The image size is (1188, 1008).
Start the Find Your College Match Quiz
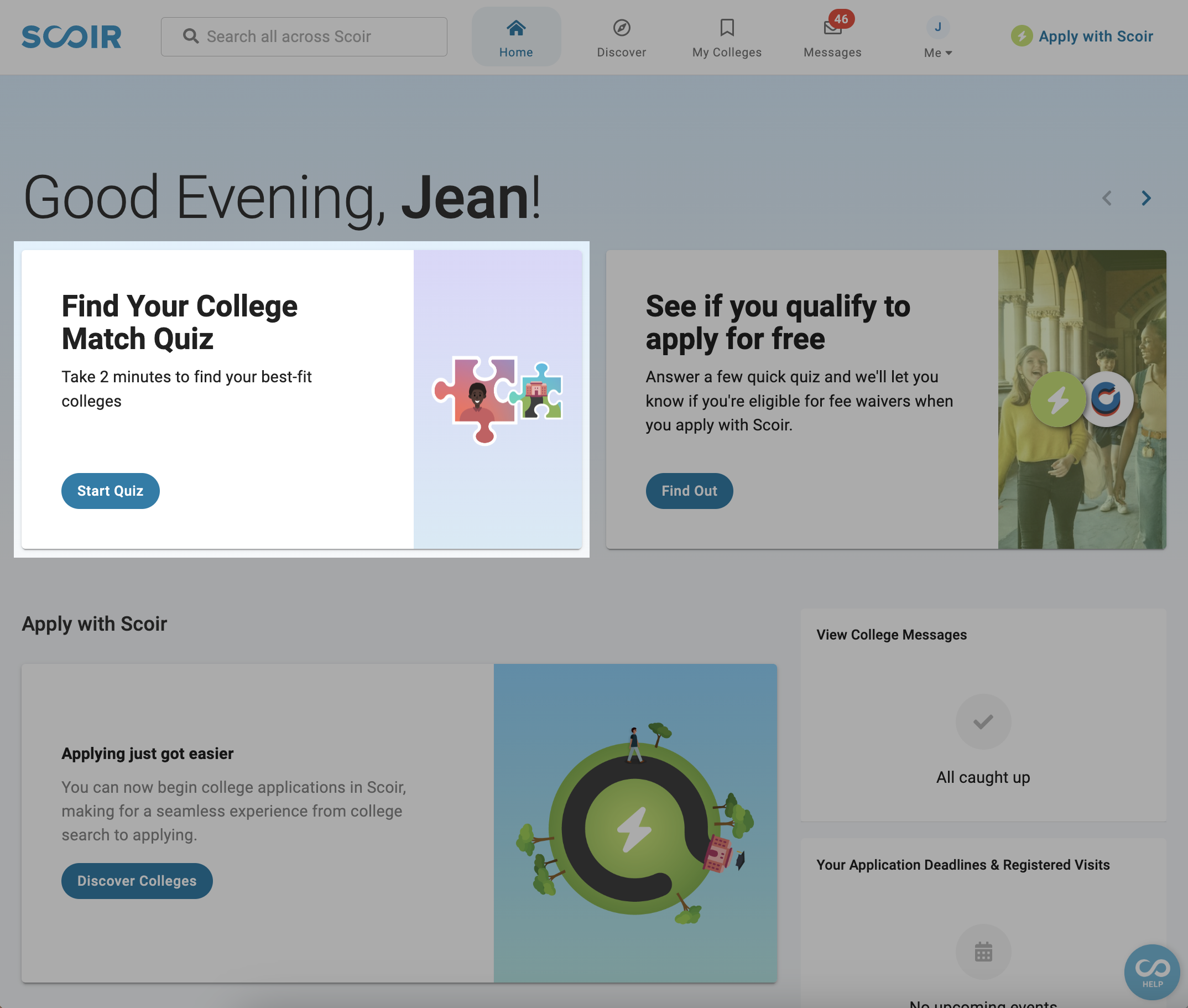click(x=110, y=491)
